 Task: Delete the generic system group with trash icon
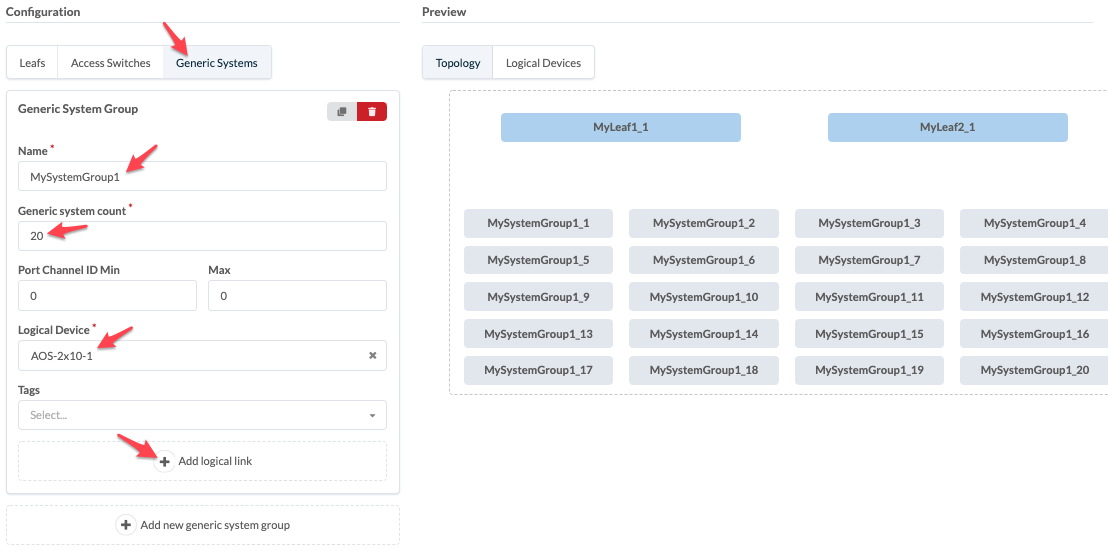(372, 111)
